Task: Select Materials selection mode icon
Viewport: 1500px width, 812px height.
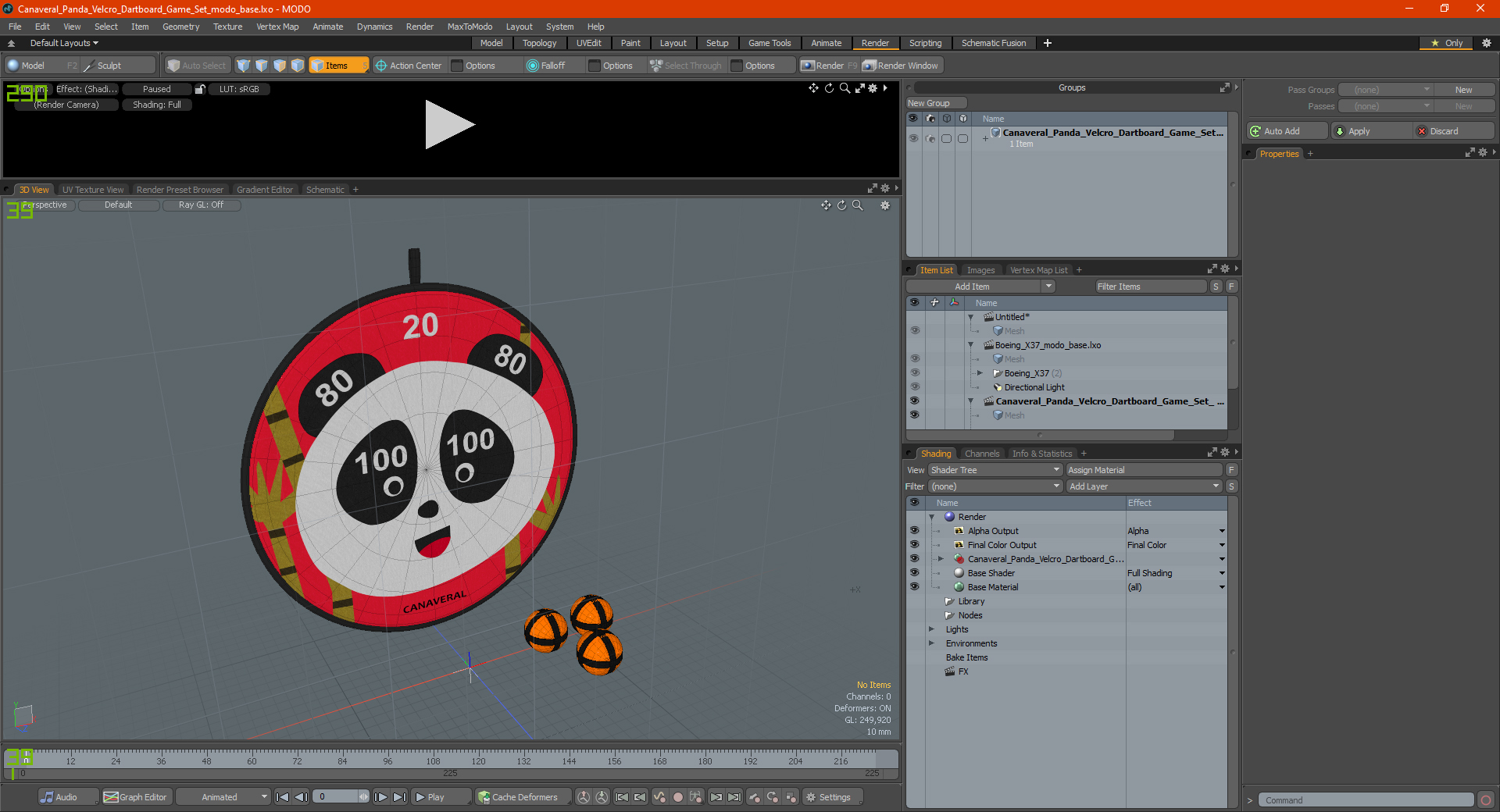Action: coord(298,66)
